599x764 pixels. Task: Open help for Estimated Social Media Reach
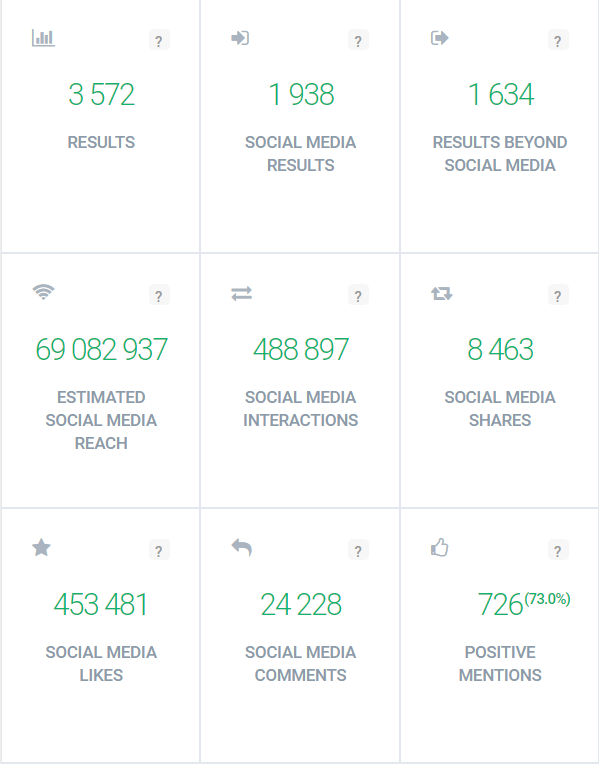click(x=159, y=295)
